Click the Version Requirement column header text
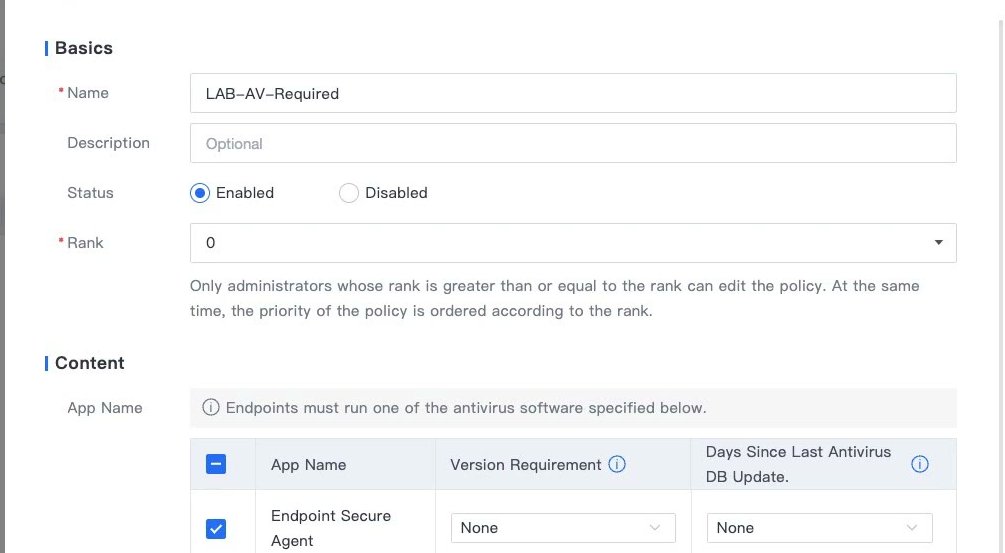 [x=526, y=465]
